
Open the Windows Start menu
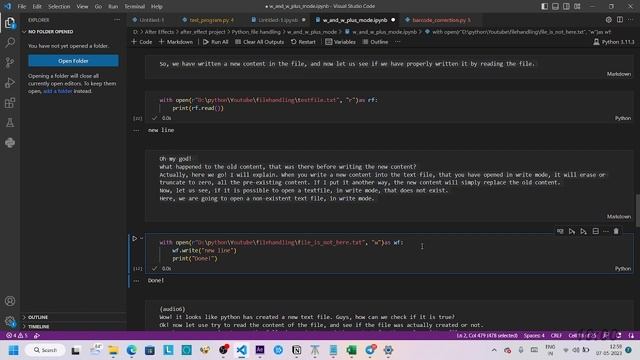[x=13, y=350]
